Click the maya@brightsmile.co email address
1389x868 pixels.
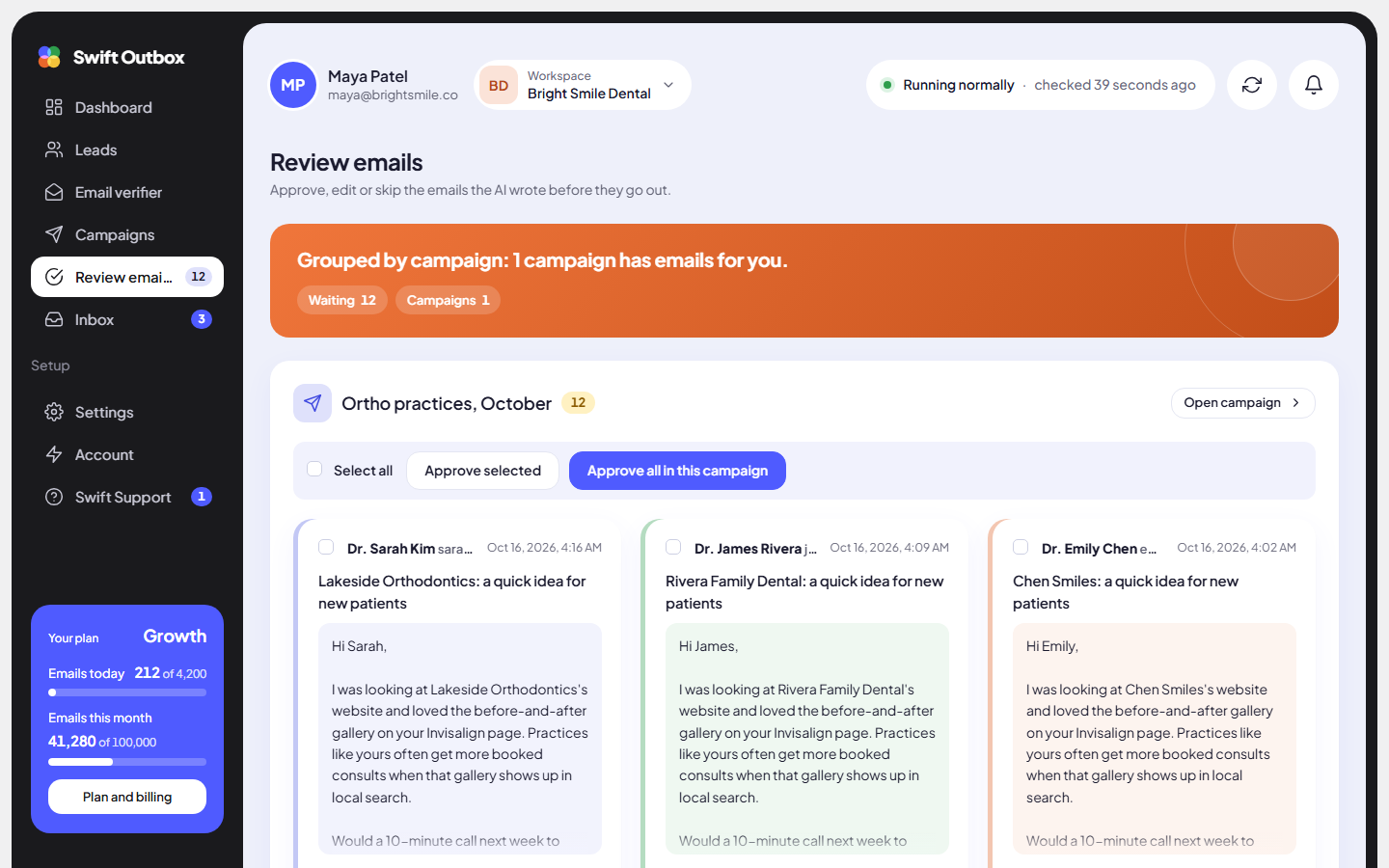pyautogui.click(x=393, y=95)
